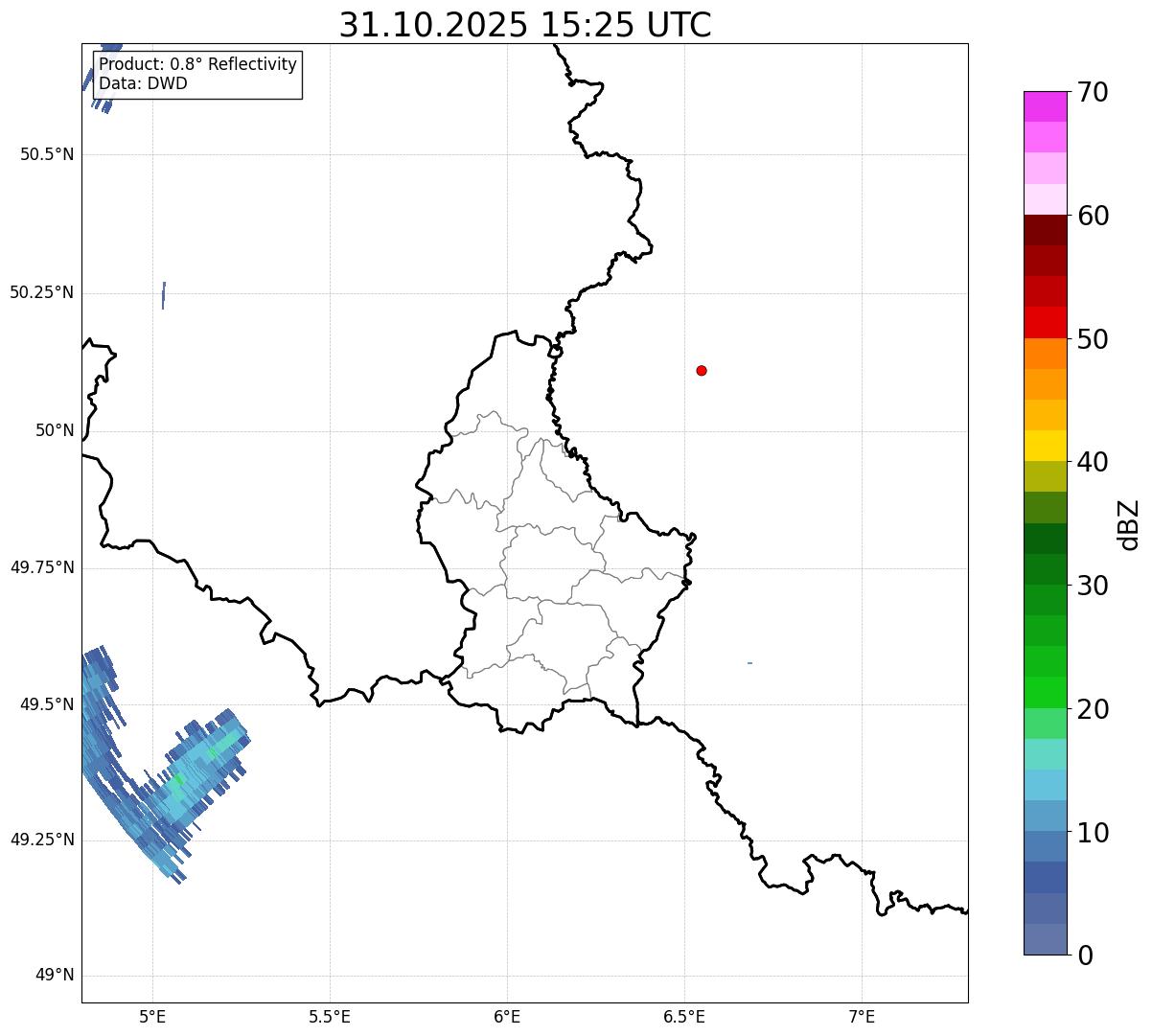Click the "Data: DWD" label
Viewport: 1152px width, 1036px height.
coord(143,83)
